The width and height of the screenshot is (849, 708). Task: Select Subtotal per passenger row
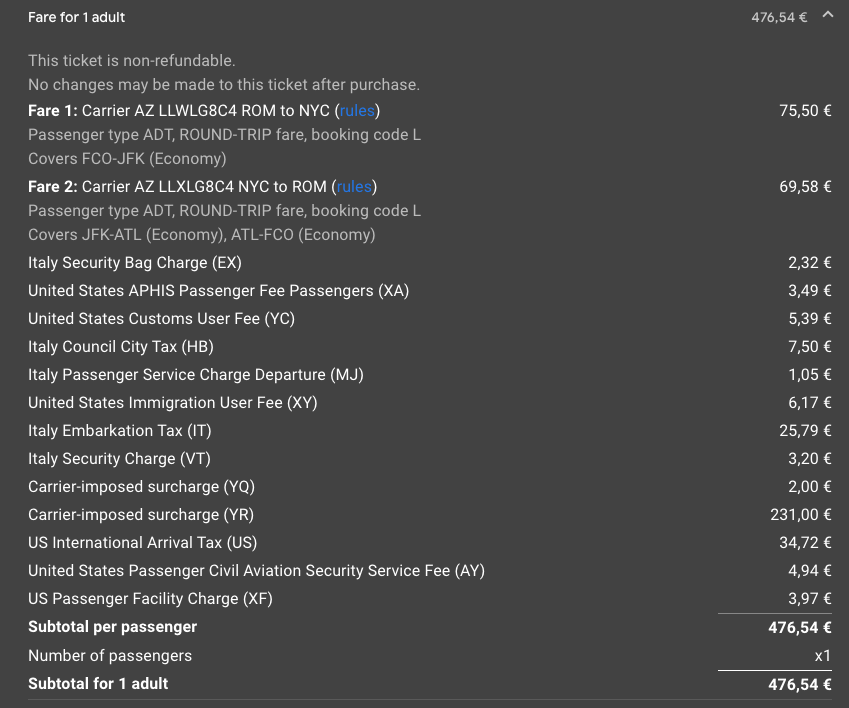429,627
